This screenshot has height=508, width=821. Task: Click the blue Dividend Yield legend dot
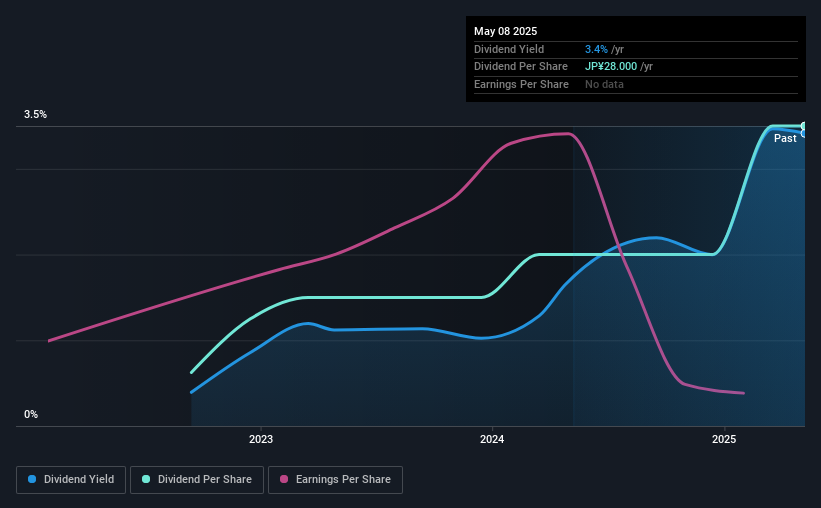(32, 479)
